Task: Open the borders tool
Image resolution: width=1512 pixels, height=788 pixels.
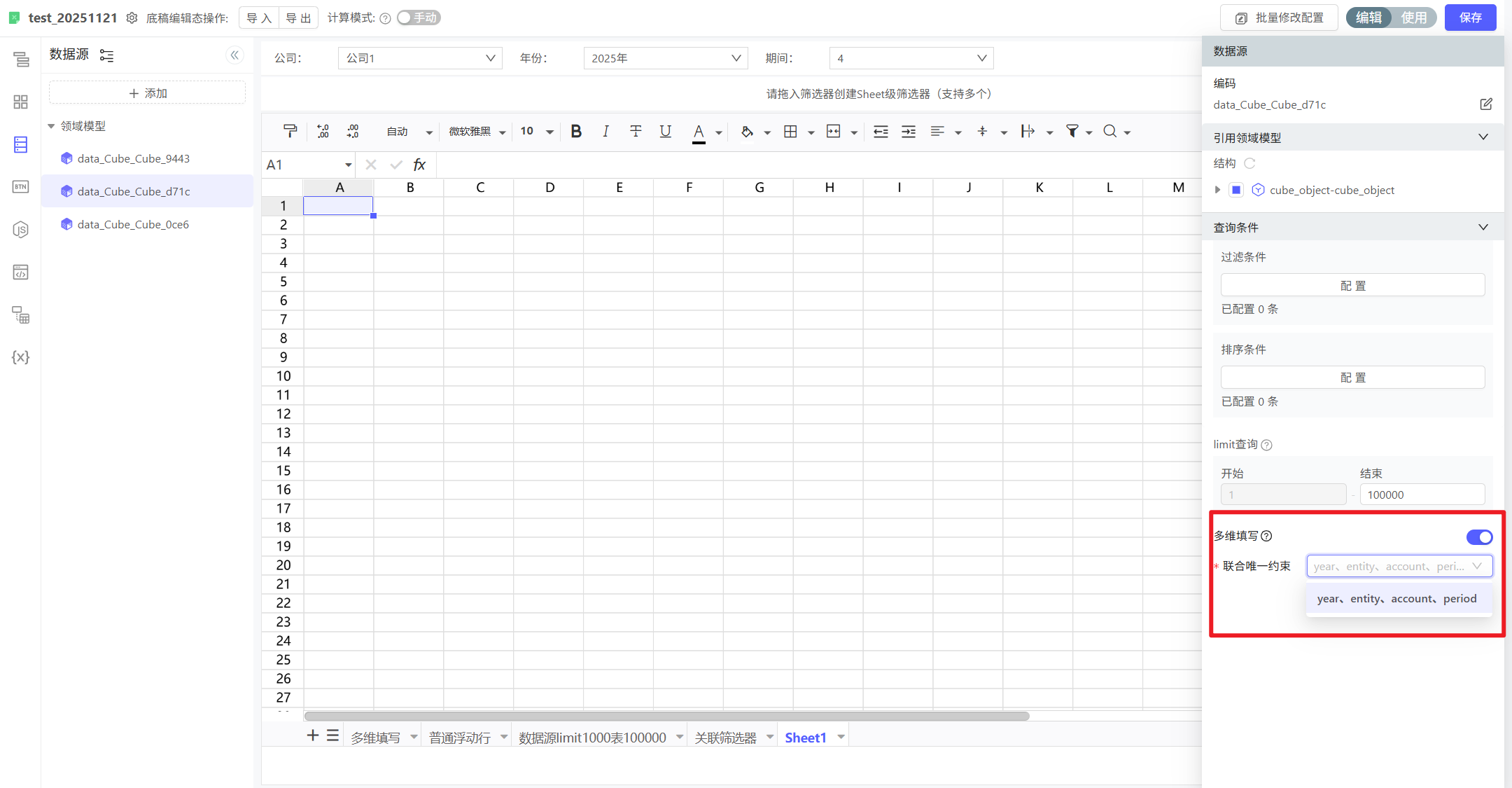Action: coord(790,131)
